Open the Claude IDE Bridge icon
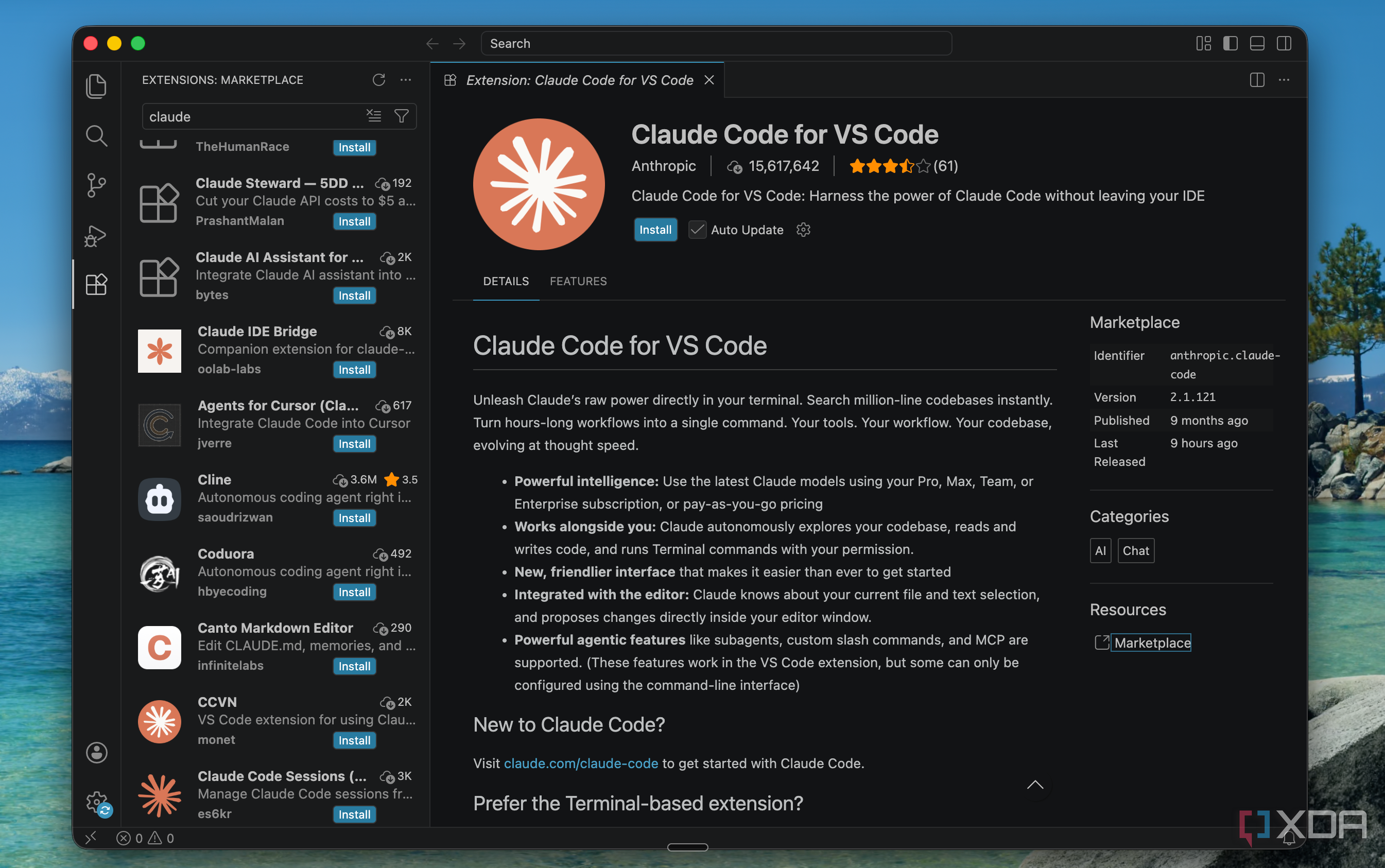1385x868 pixels. (x=160, y=351)
